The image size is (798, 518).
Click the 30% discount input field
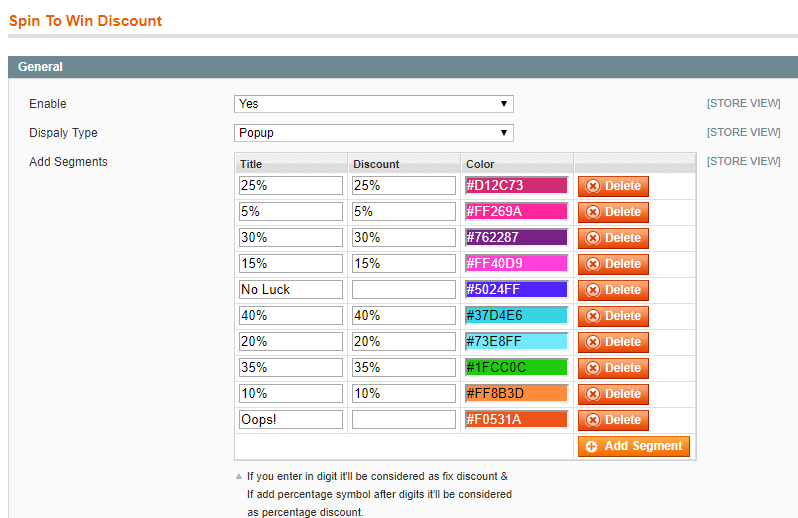coord(403,238)
